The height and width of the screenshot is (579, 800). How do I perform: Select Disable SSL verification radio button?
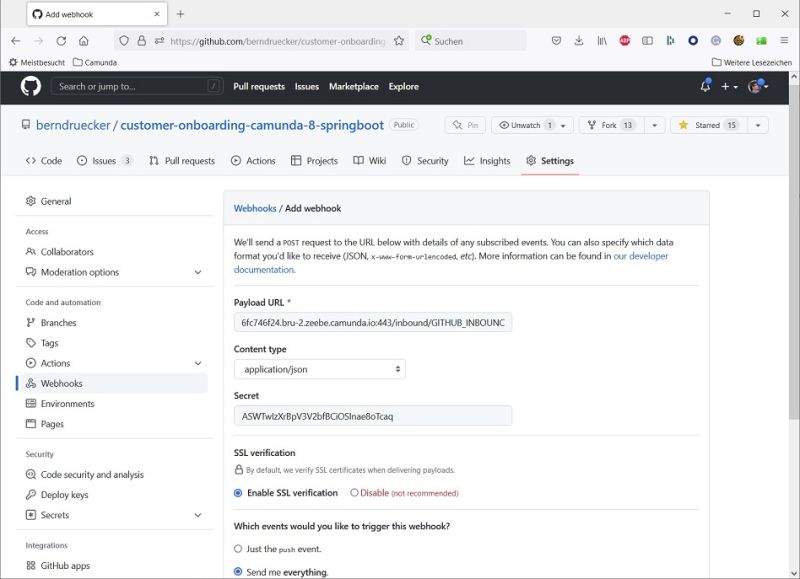coord(354,493)
